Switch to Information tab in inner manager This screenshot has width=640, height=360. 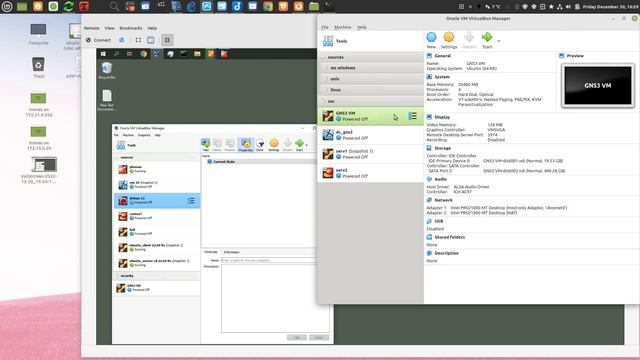pos(231,252)
